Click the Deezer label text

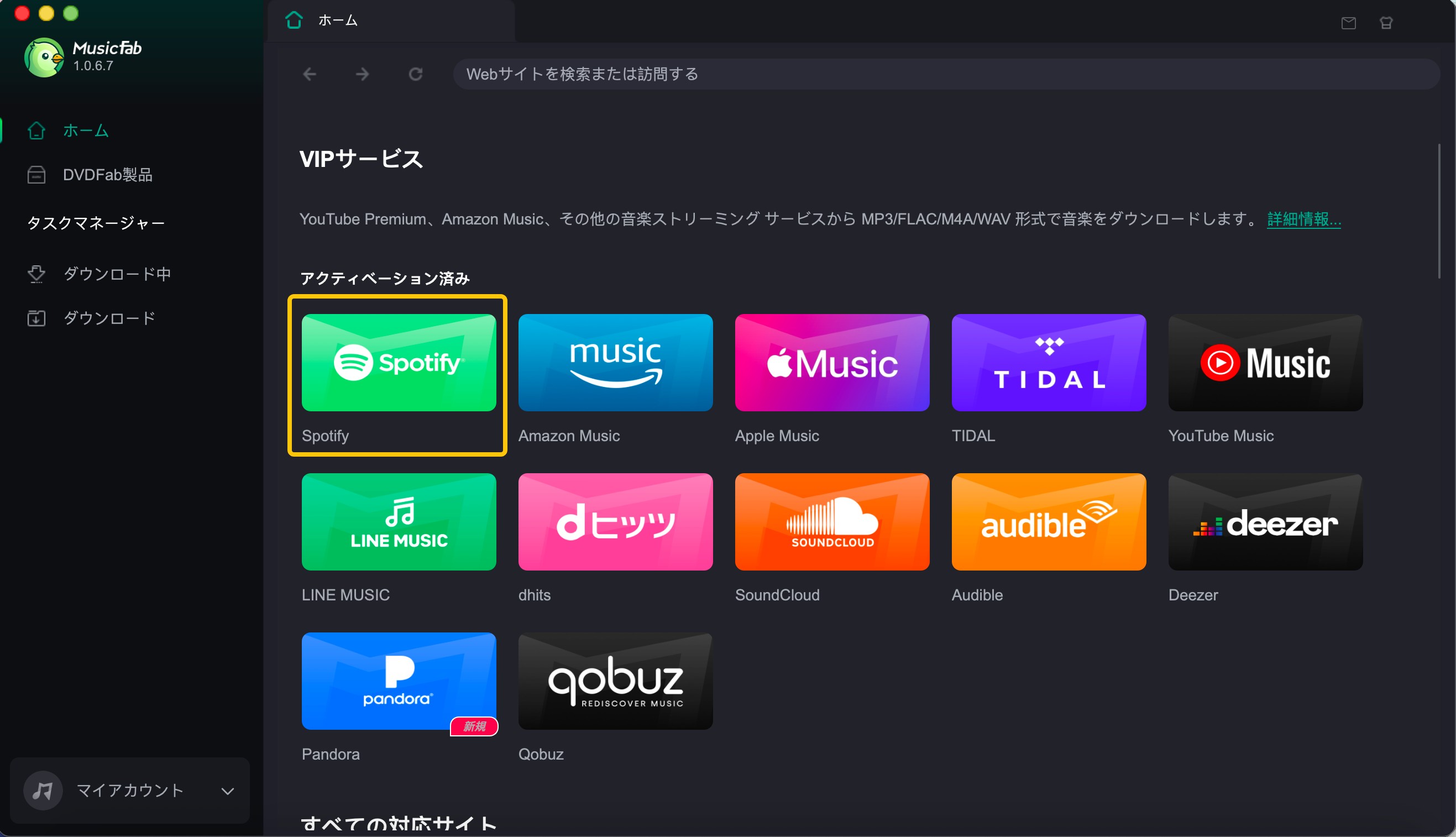point(1193,595)
